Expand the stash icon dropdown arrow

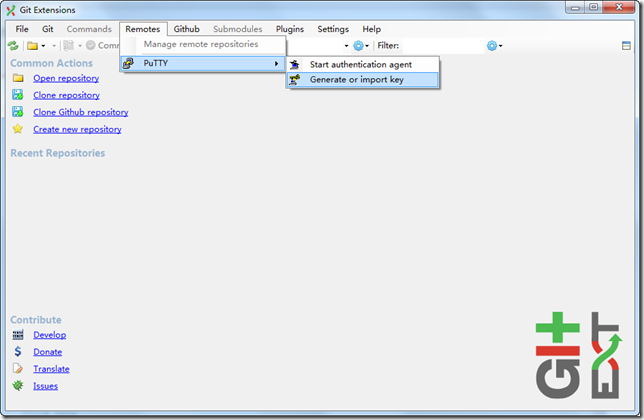80,46
